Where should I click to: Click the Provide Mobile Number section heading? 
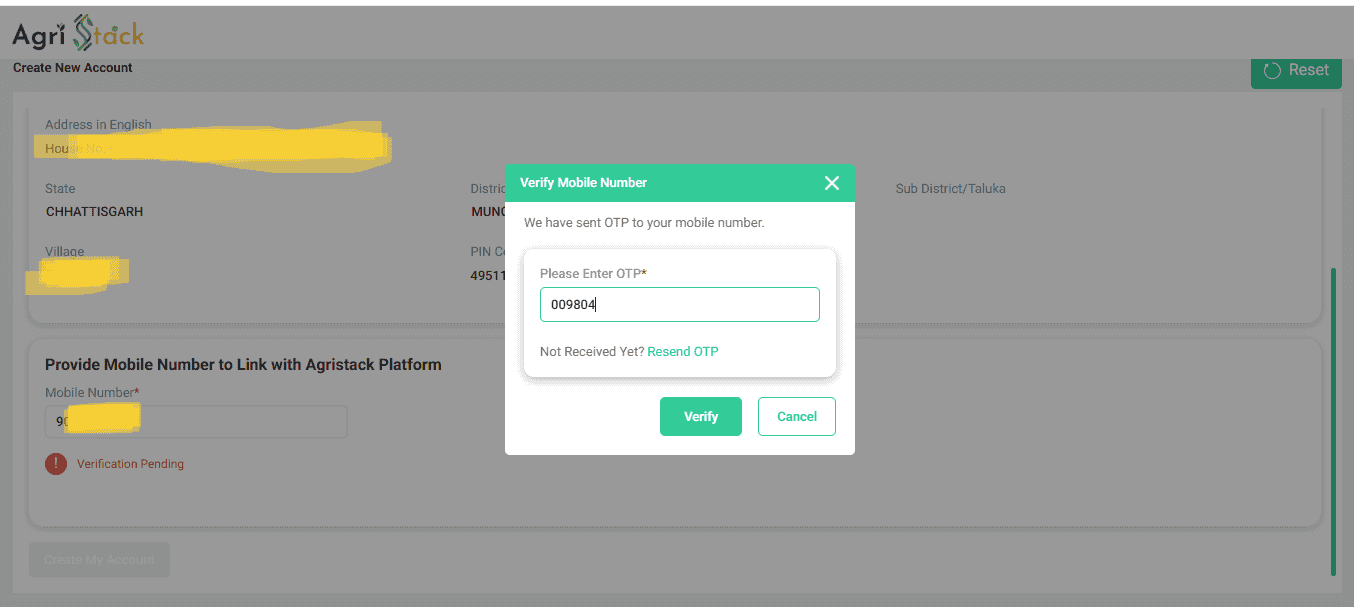(x=243, y=365)
